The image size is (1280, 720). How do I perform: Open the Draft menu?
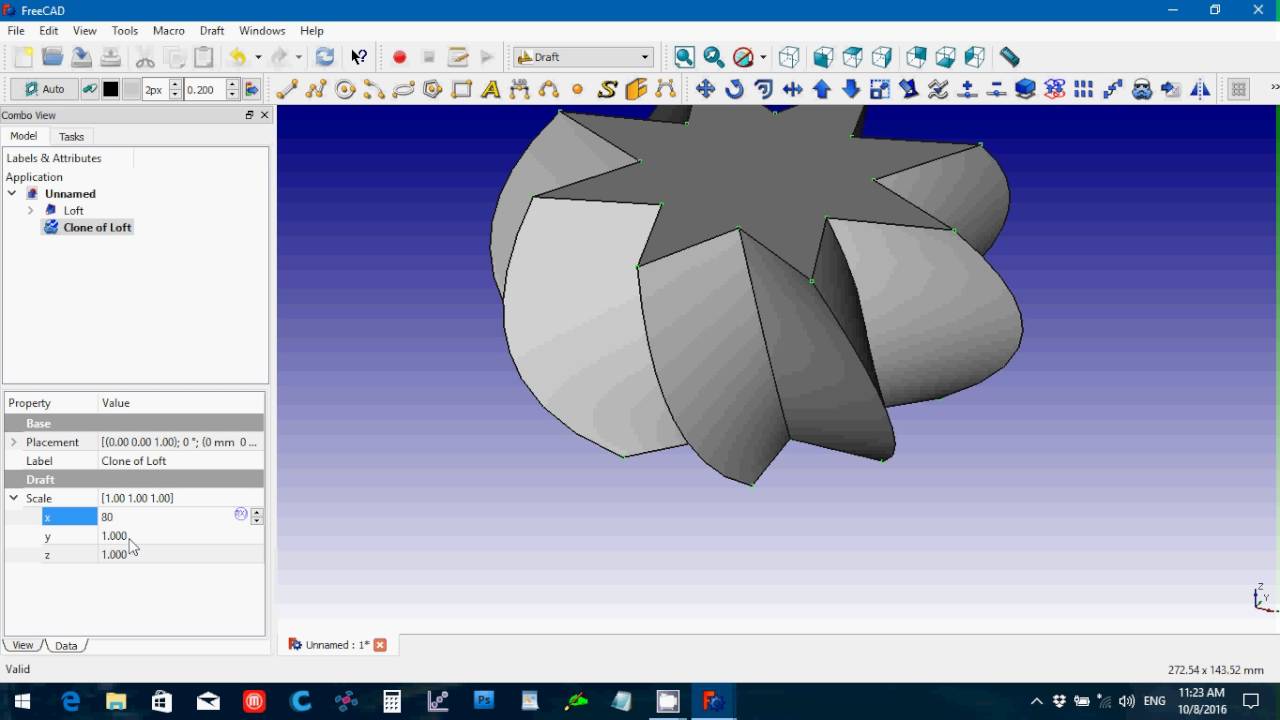212,31
